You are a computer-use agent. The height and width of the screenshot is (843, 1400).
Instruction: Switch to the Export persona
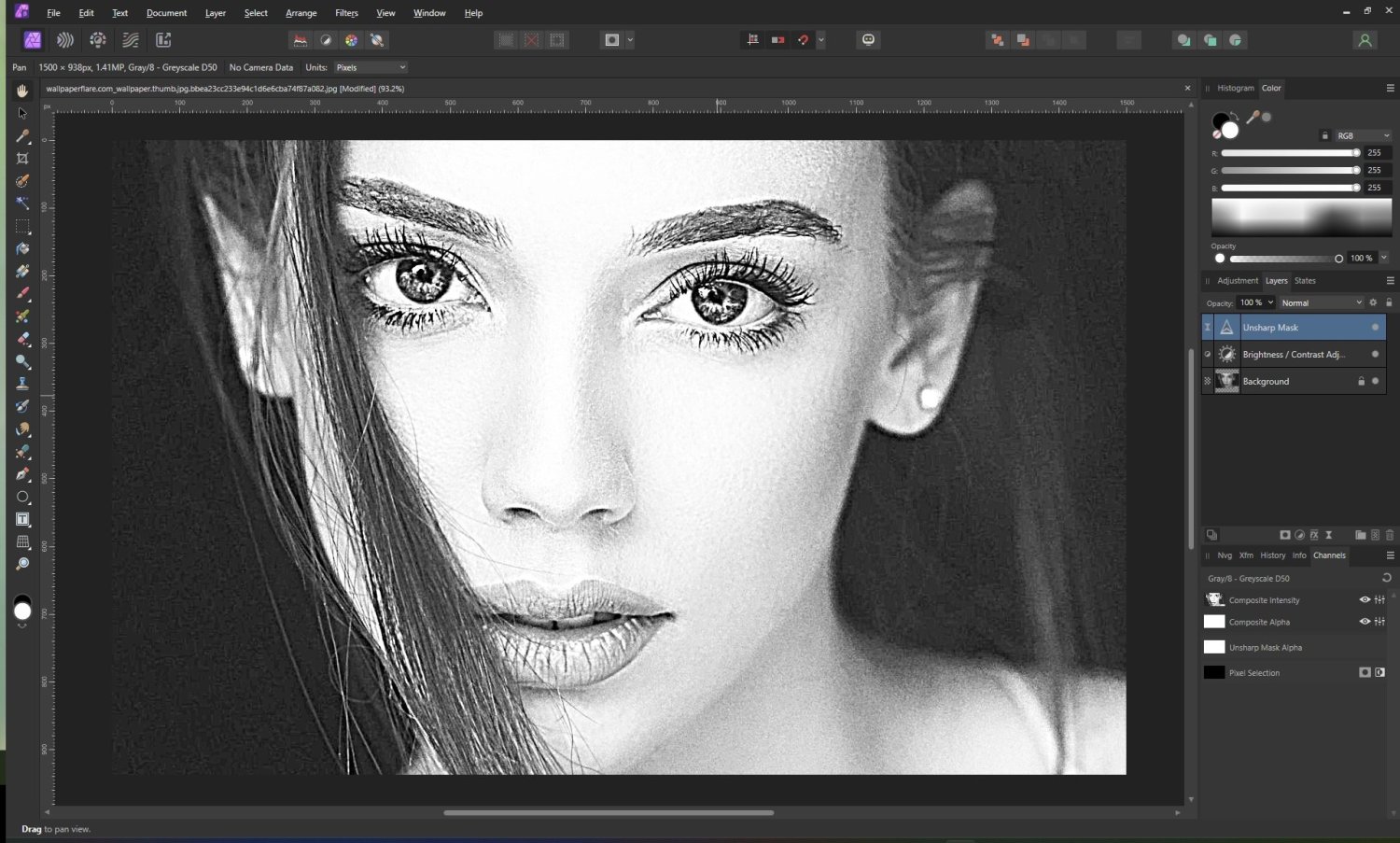click(x=163, y=40)
